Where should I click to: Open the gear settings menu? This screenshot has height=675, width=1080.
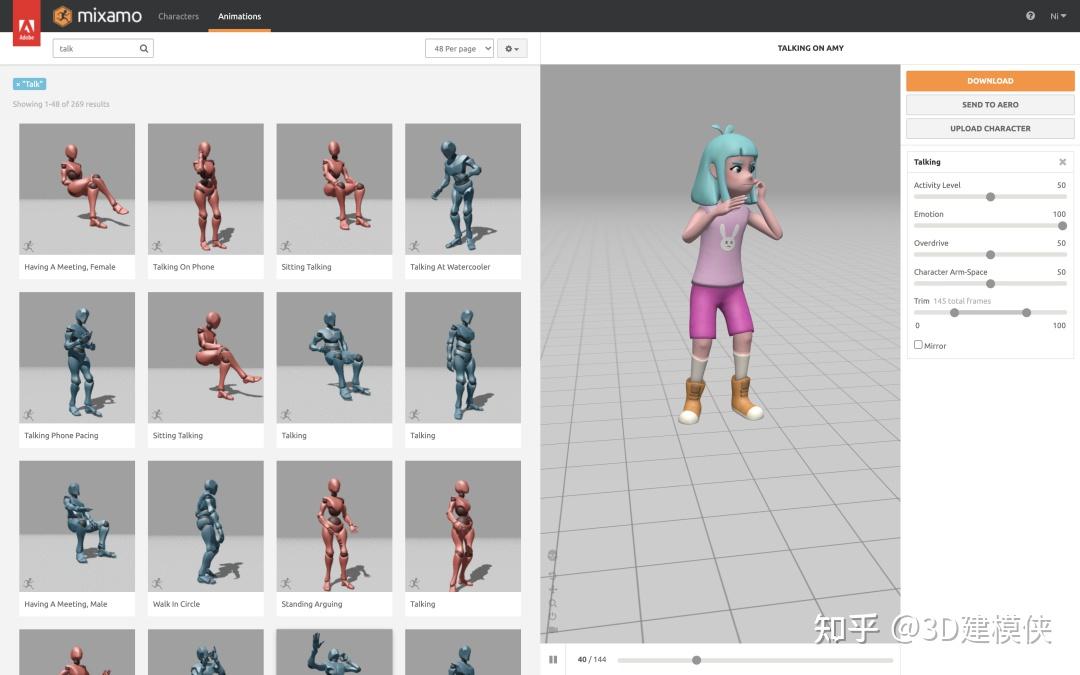pos(512,48)
